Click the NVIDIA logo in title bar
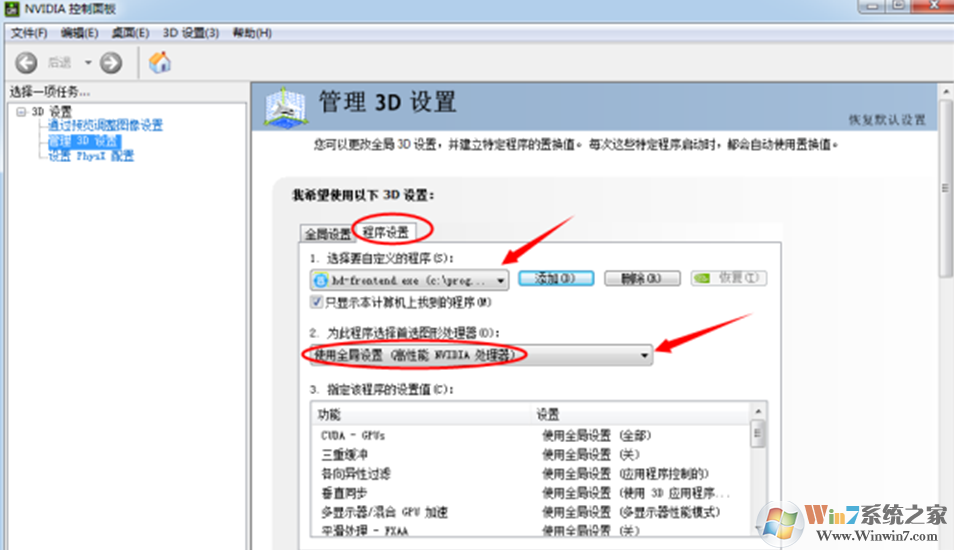The width and height of the screenshot is (954, 550). pos(12,9)
